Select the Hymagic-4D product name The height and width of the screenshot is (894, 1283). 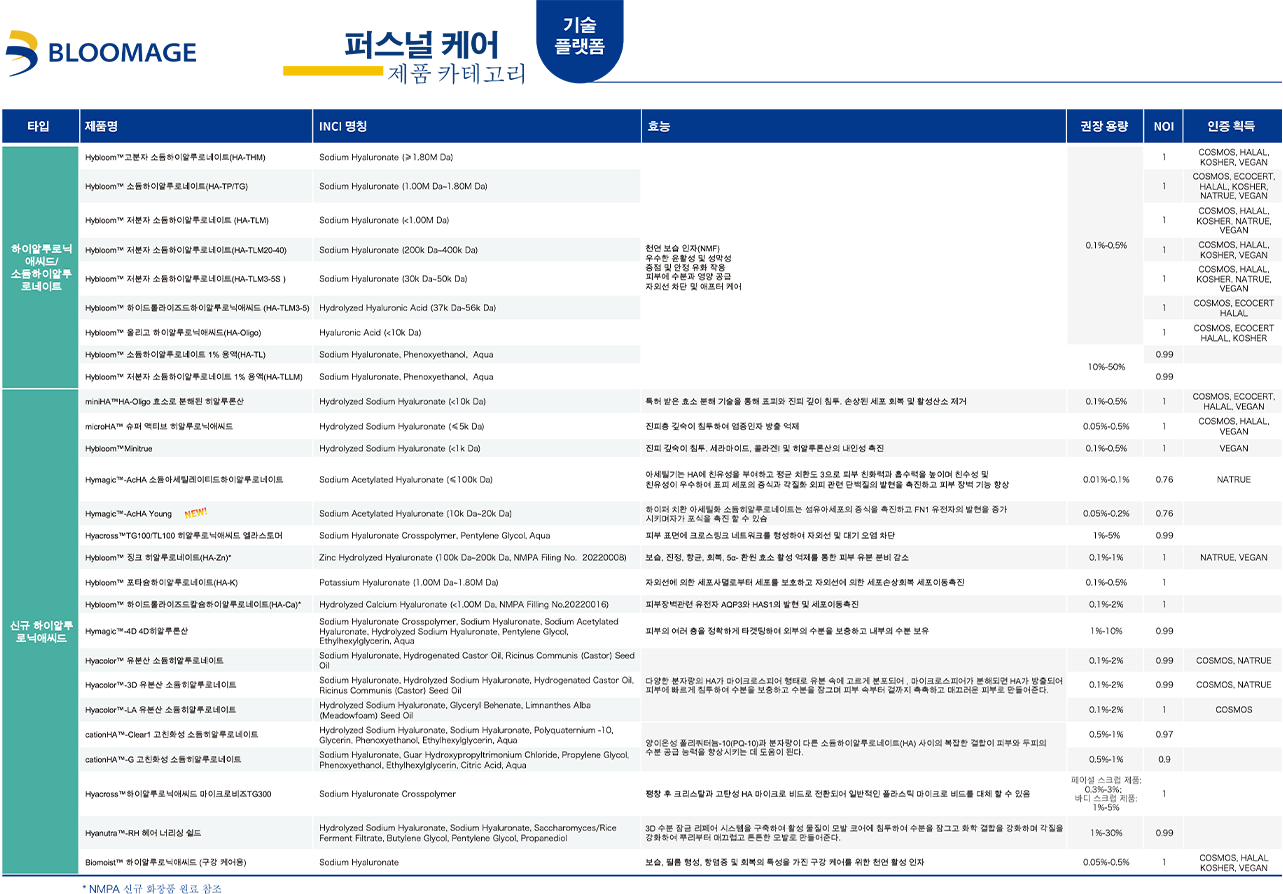[x=136, y=631]
